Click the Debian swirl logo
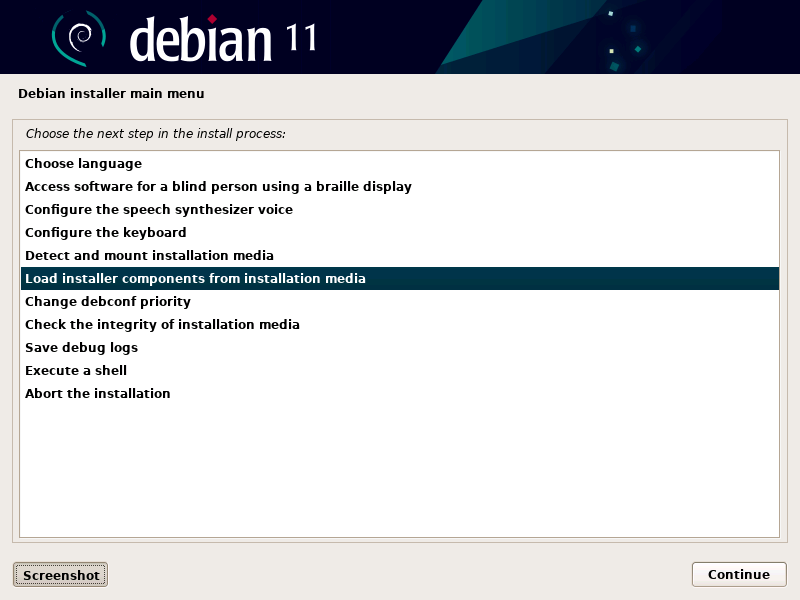The image size is (800, 600). click(x=79, y=38)
